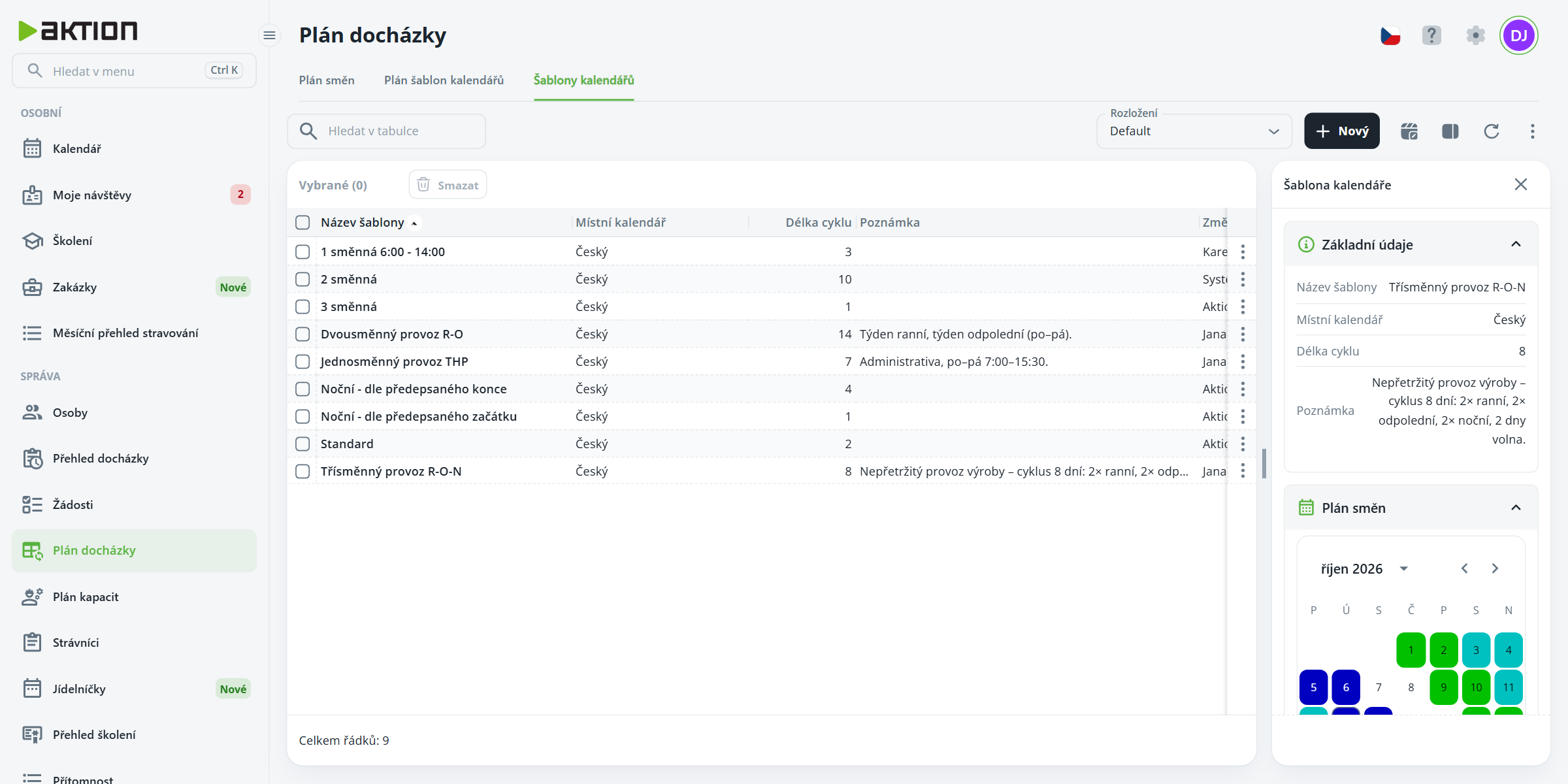Click the calendar edit toolbar icon
The image size is (1568, 784).
[1409, 131]
